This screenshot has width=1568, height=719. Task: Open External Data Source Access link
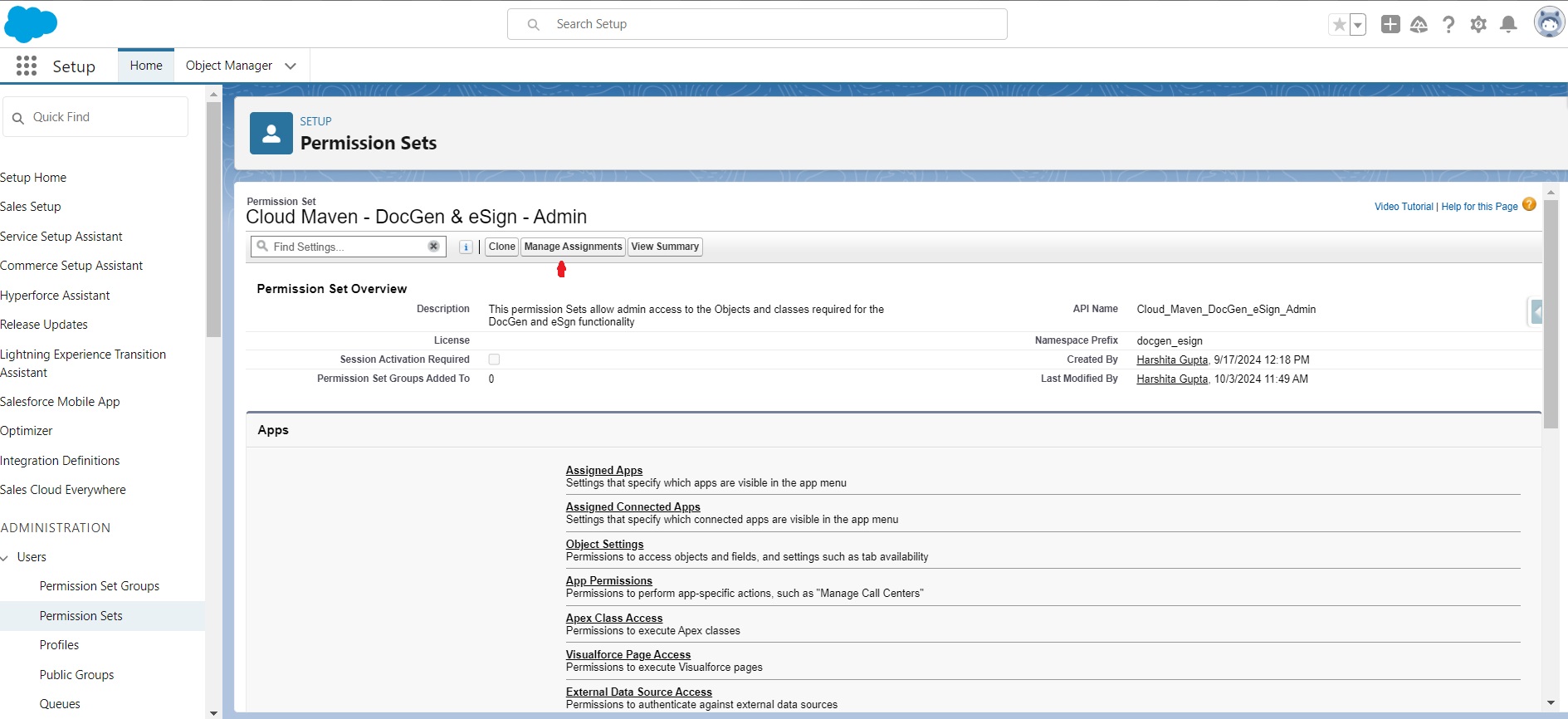639,692
